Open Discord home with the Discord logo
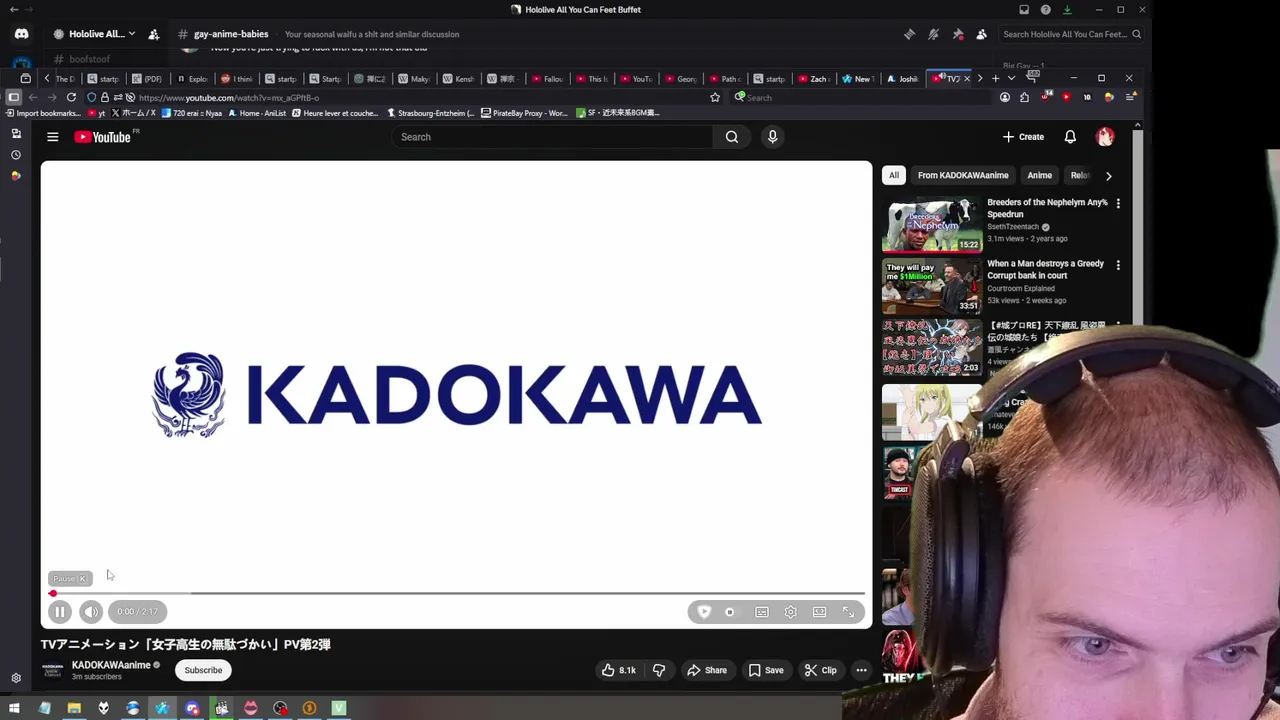 (x=22, y=34)
